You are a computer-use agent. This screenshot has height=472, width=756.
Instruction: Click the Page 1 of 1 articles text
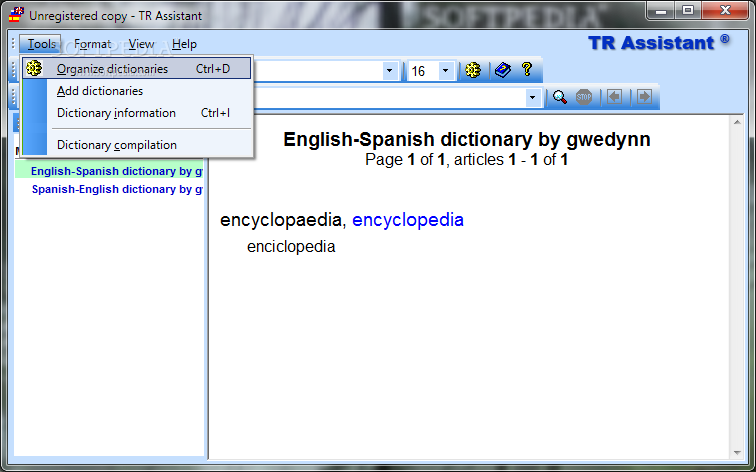pos(467,160)
